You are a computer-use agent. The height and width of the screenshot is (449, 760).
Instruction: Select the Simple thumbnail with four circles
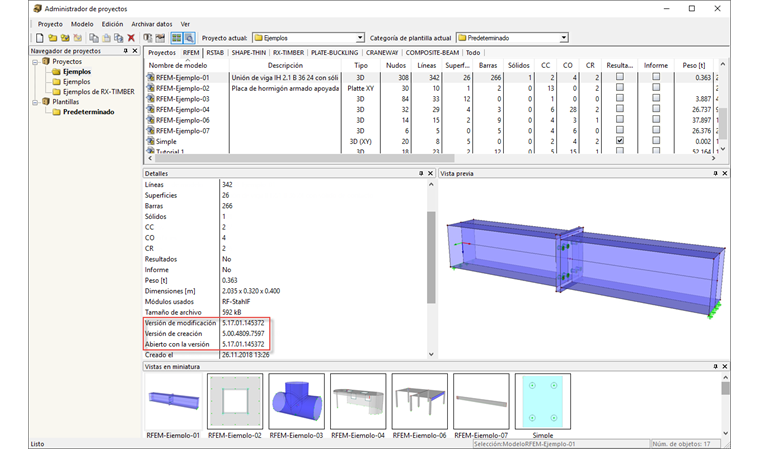[x=542, y=401]
